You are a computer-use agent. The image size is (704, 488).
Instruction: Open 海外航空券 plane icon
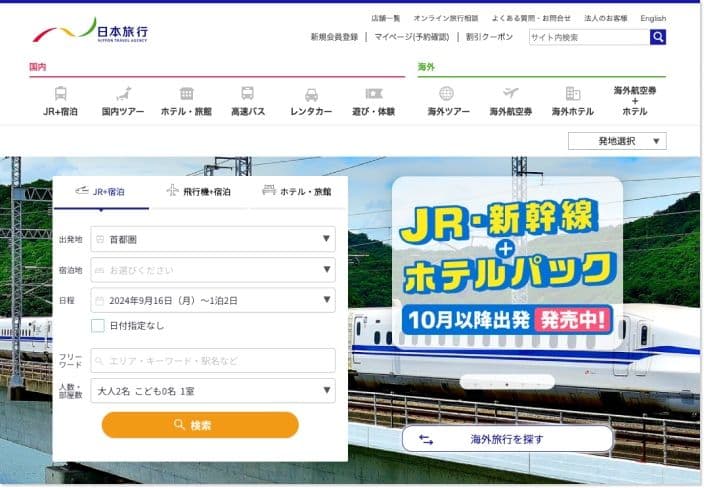510,94
